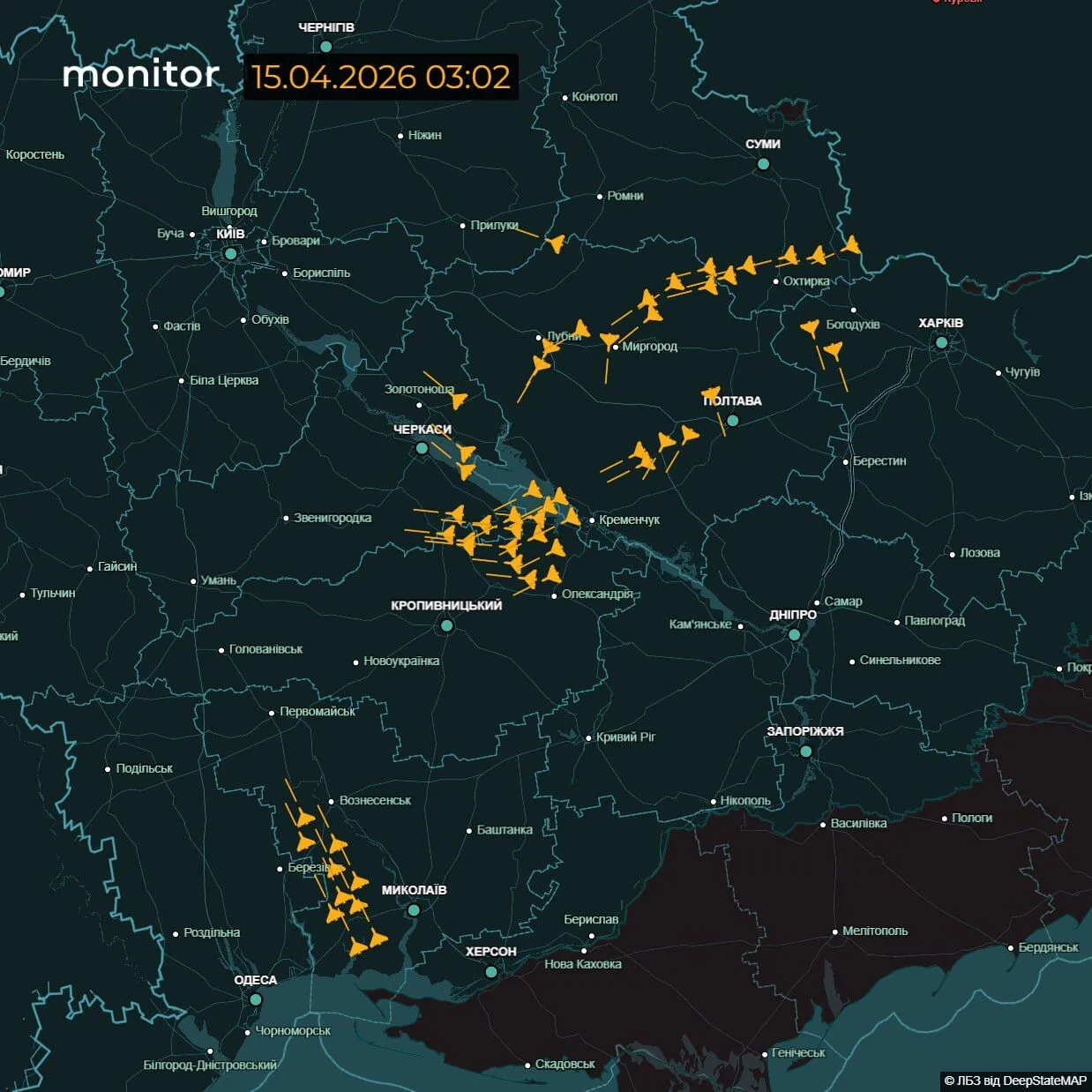Select the Кропивницький city marker
Screen dimensions: 1092x1092
(446, 625)
